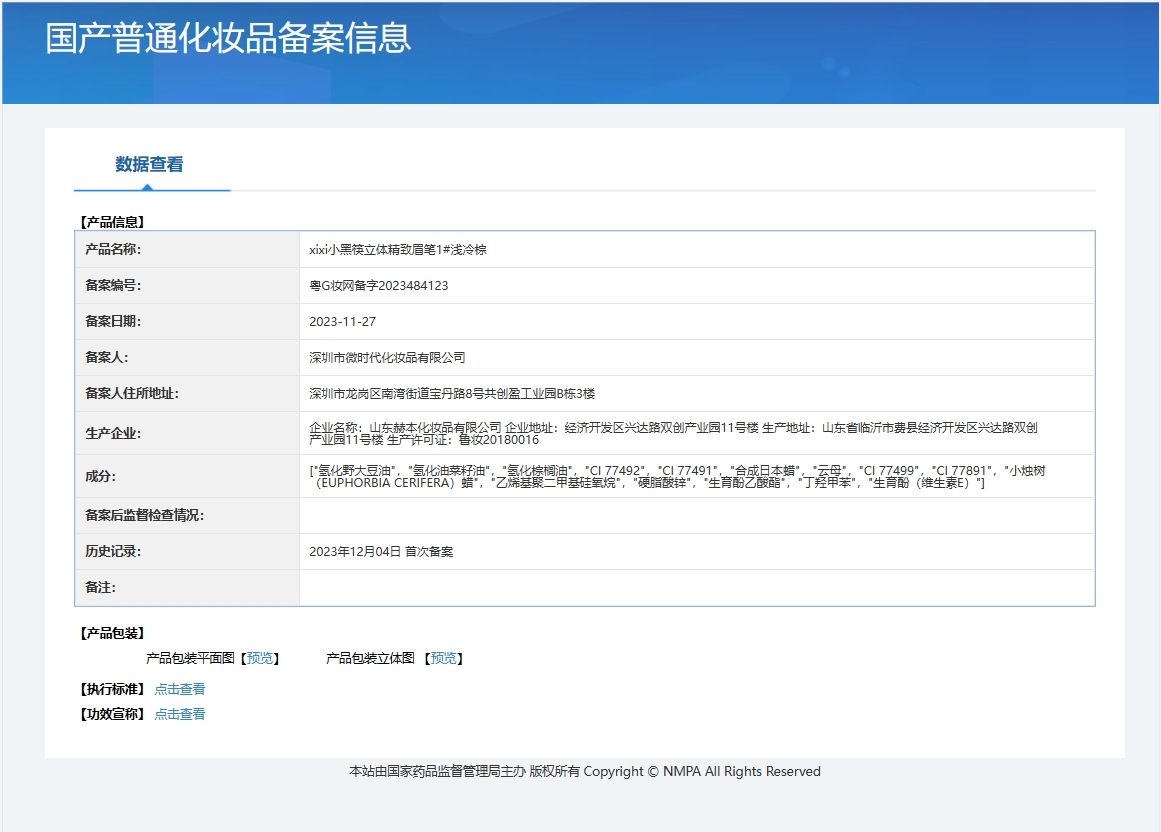Screen dimensions: 1161x832
Task: Click the 【产品包装】 section heading
Action: 113,633
